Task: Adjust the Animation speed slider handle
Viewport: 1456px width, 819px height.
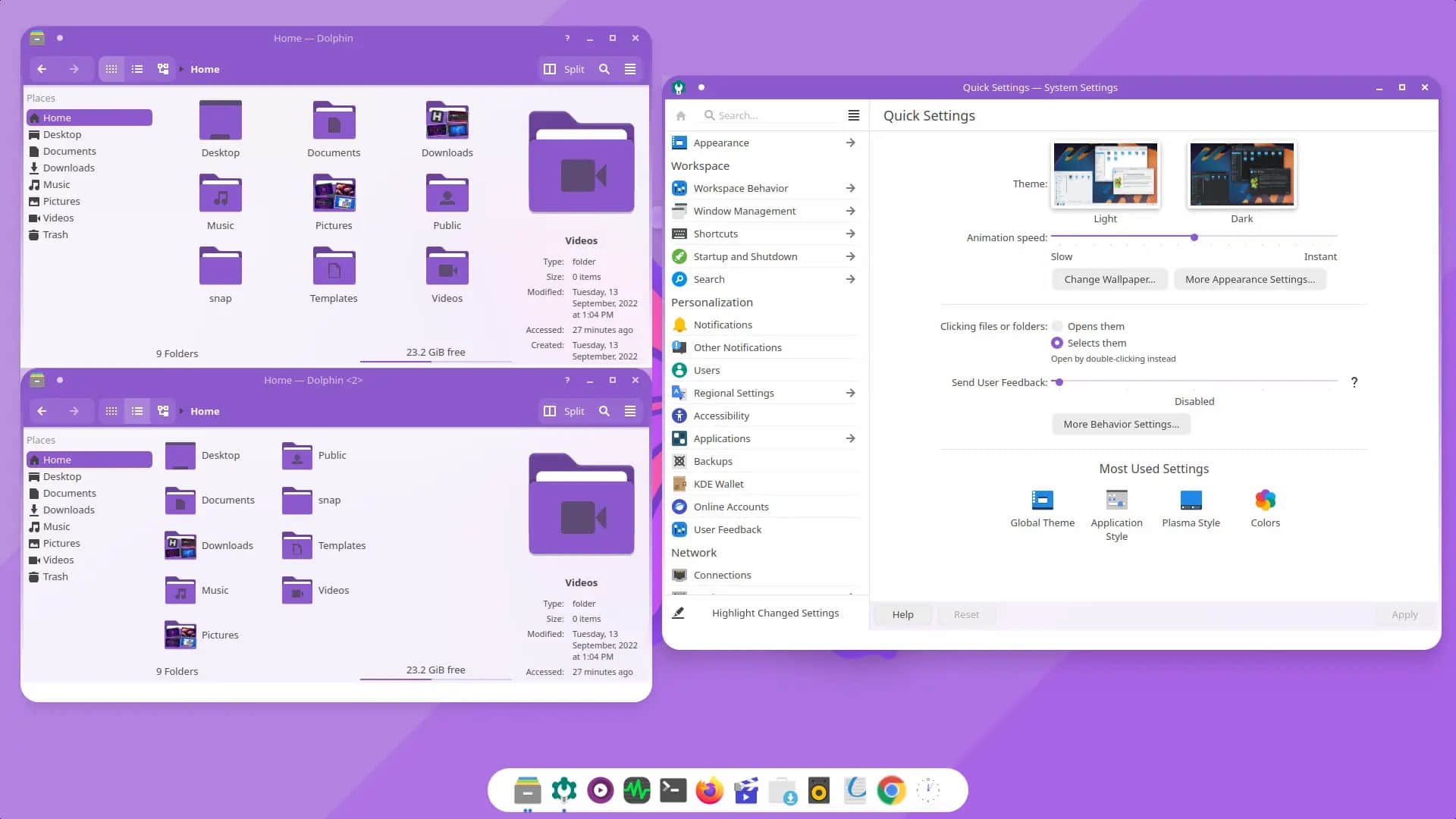Action: click(1194, 237)
